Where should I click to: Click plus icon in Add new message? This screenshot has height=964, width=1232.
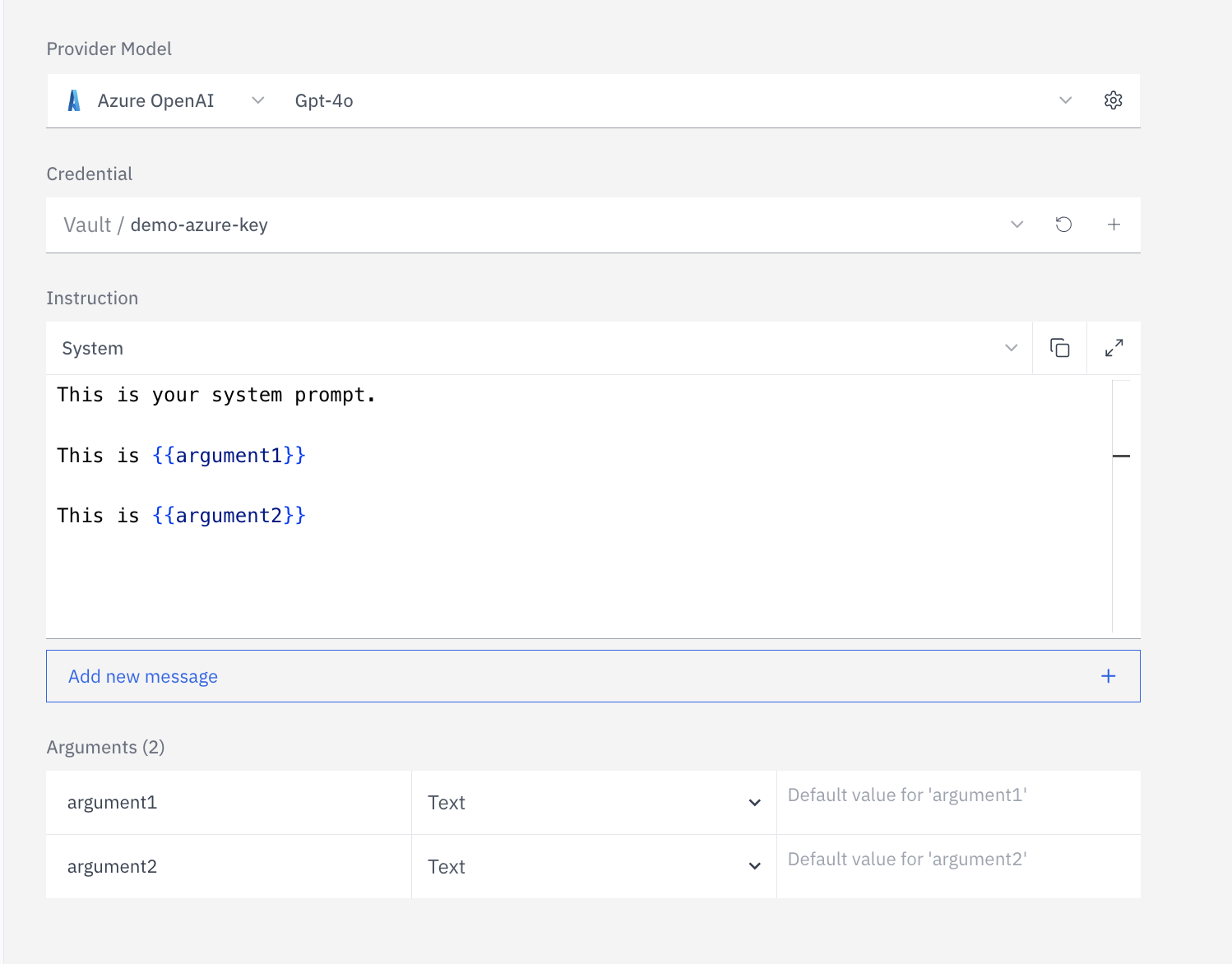(x=1108, y=676)
